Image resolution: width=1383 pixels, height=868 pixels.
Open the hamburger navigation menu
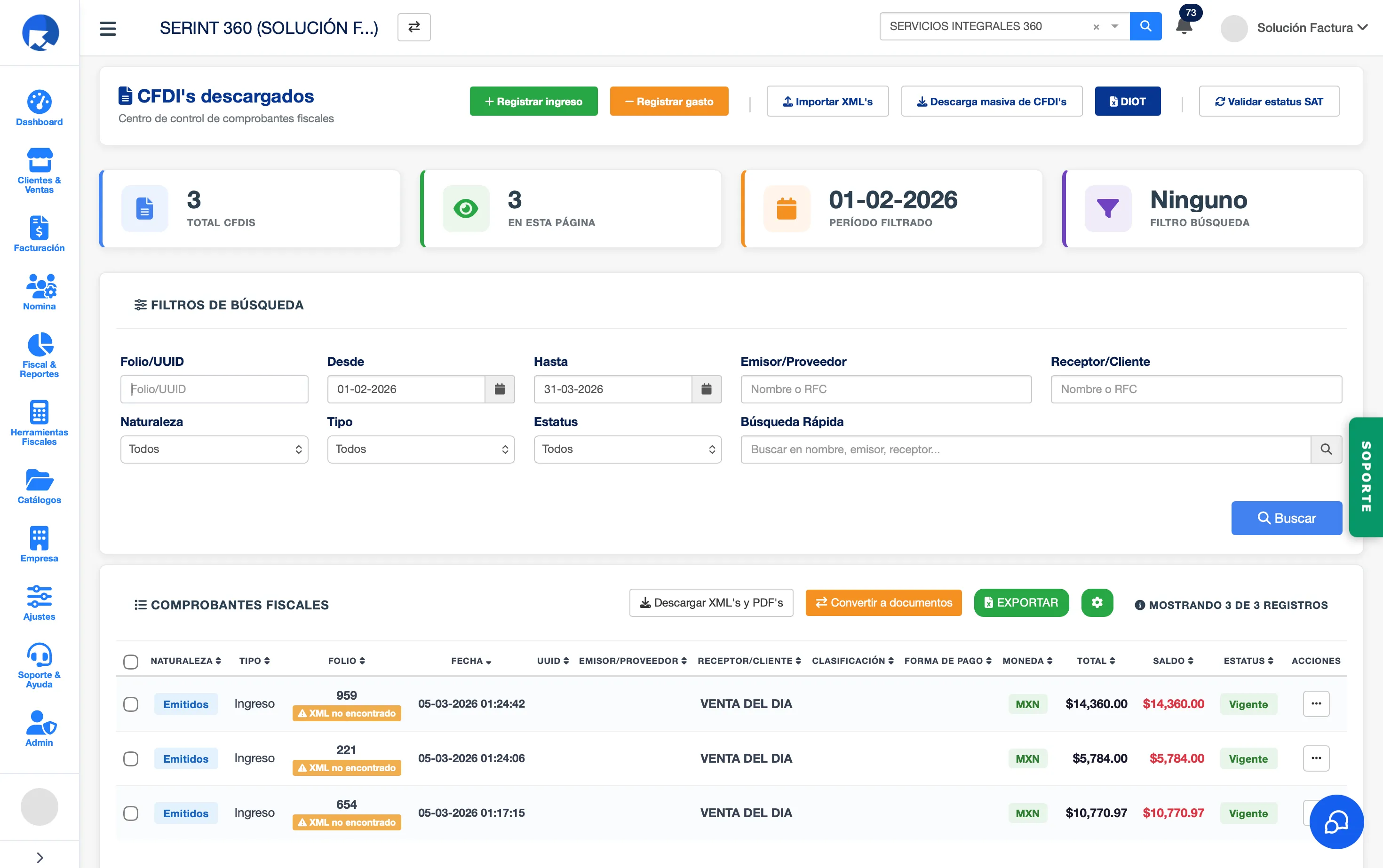(x=107, y=28)
